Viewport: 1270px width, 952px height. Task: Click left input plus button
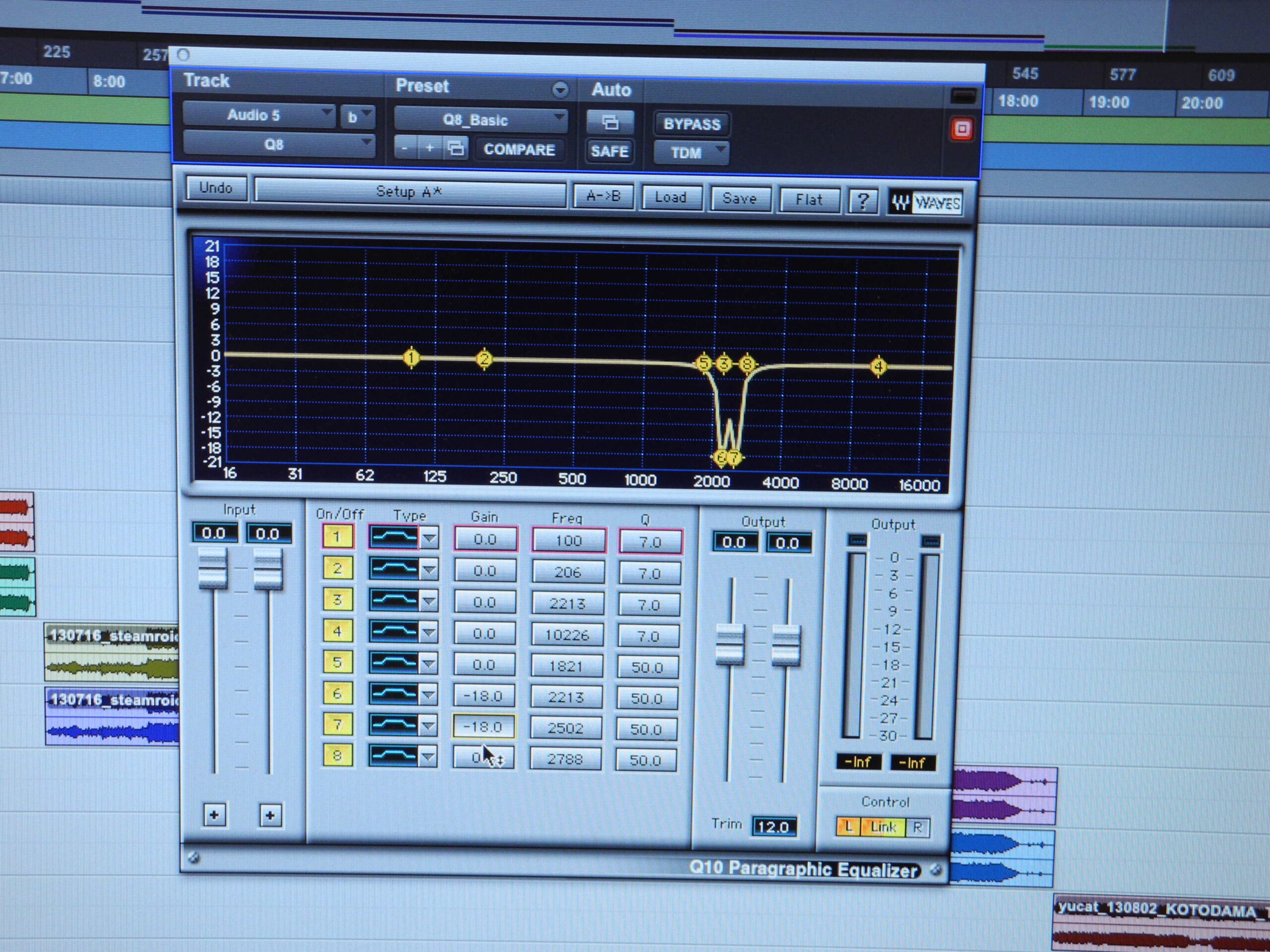pyautogui.click(x=215, y=815)
